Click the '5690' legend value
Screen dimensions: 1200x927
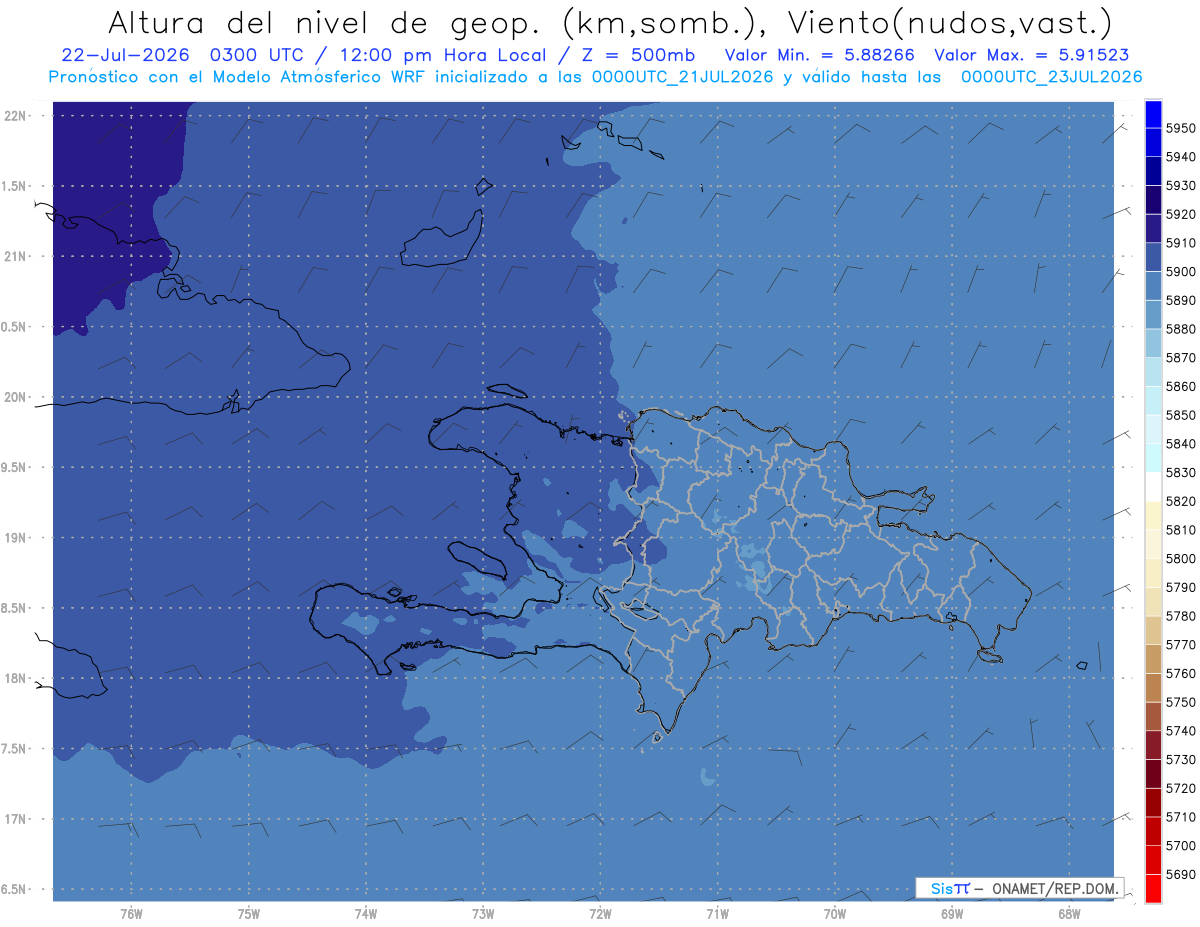point(1180,874)
